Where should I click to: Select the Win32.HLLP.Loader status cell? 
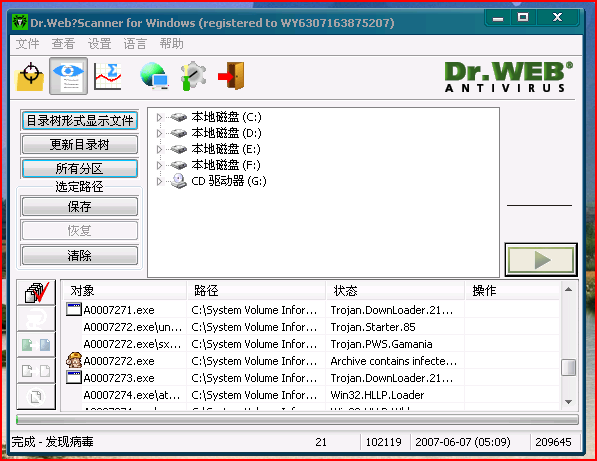(377, 395)
